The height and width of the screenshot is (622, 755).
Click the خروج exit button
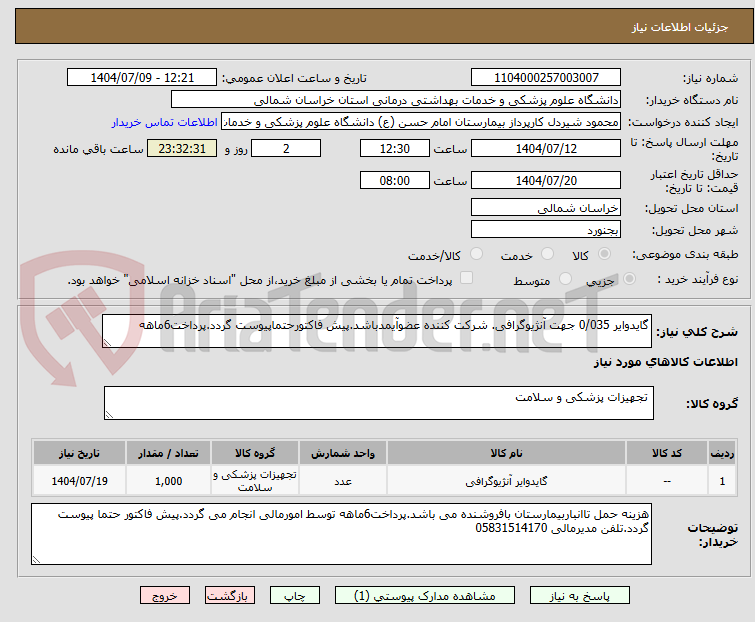click(x=165, y=596)
